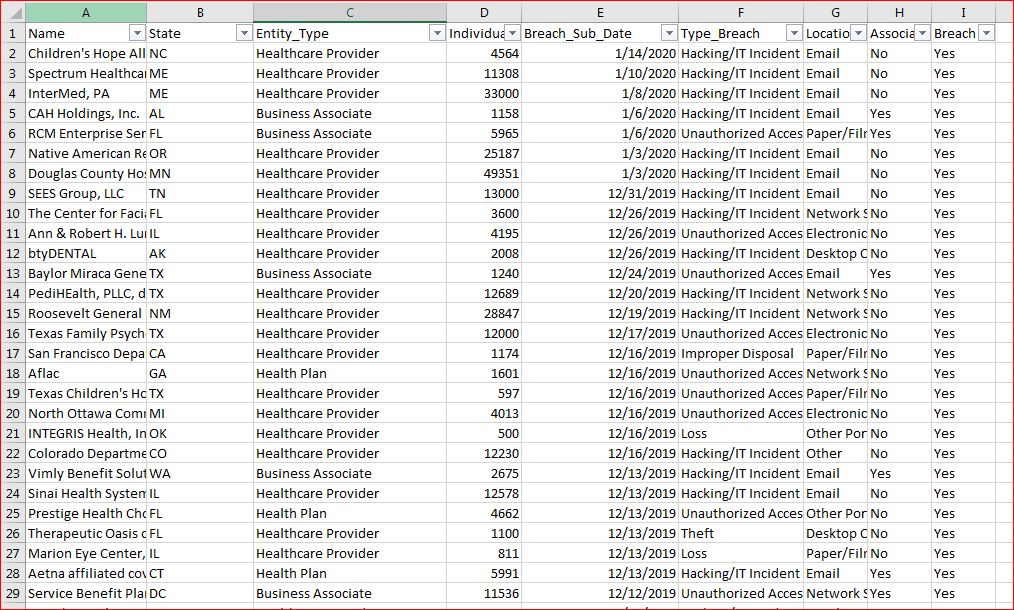The height and width of the screenshot is (610, 1014).
Task: Select the "Other" location in Colorado Departme row
Action: (x=836, y=453)
